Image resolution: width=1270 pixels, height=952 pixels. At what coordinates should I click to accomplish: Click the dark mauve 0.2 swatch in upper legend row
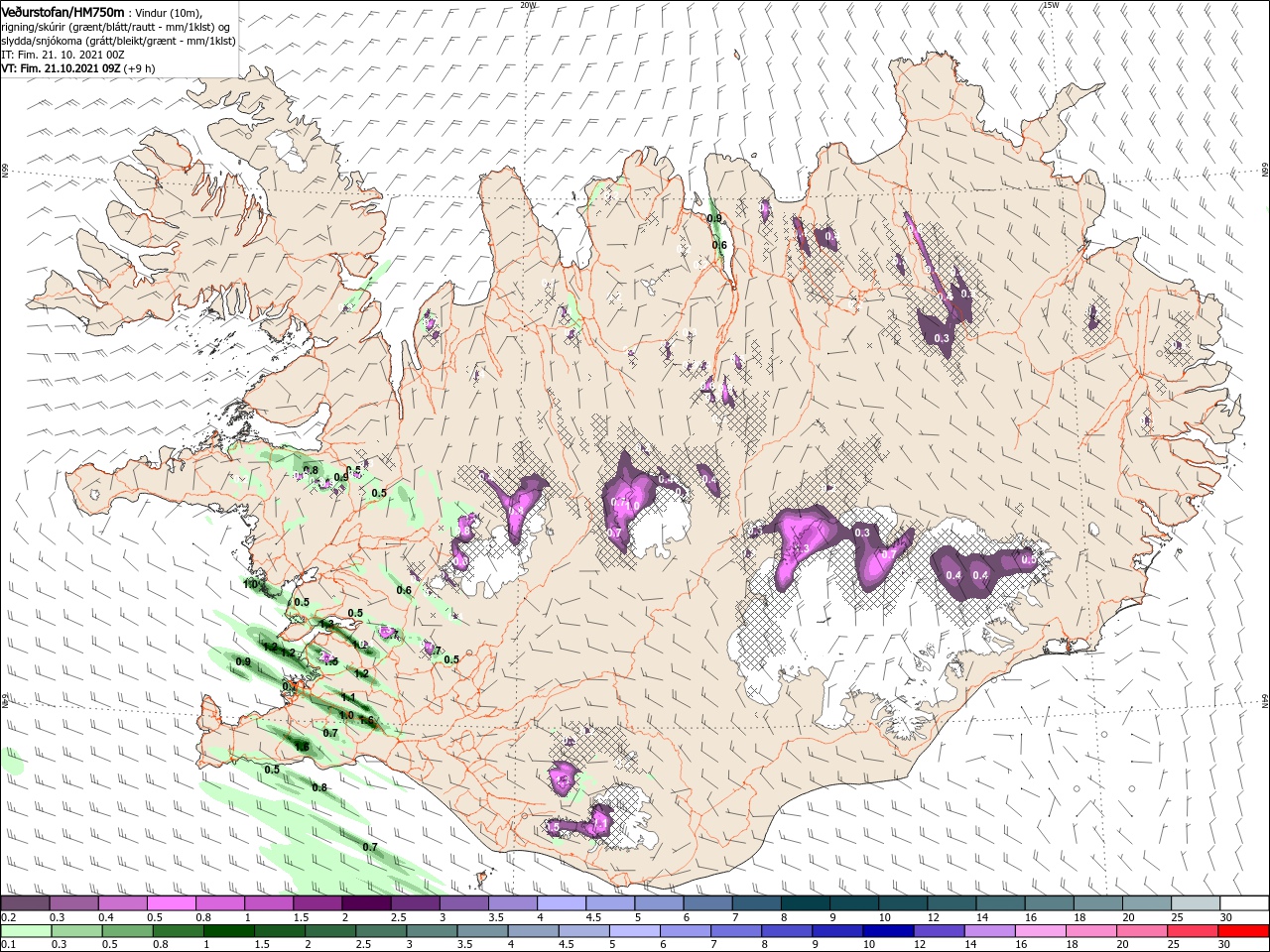click(25, 903)
